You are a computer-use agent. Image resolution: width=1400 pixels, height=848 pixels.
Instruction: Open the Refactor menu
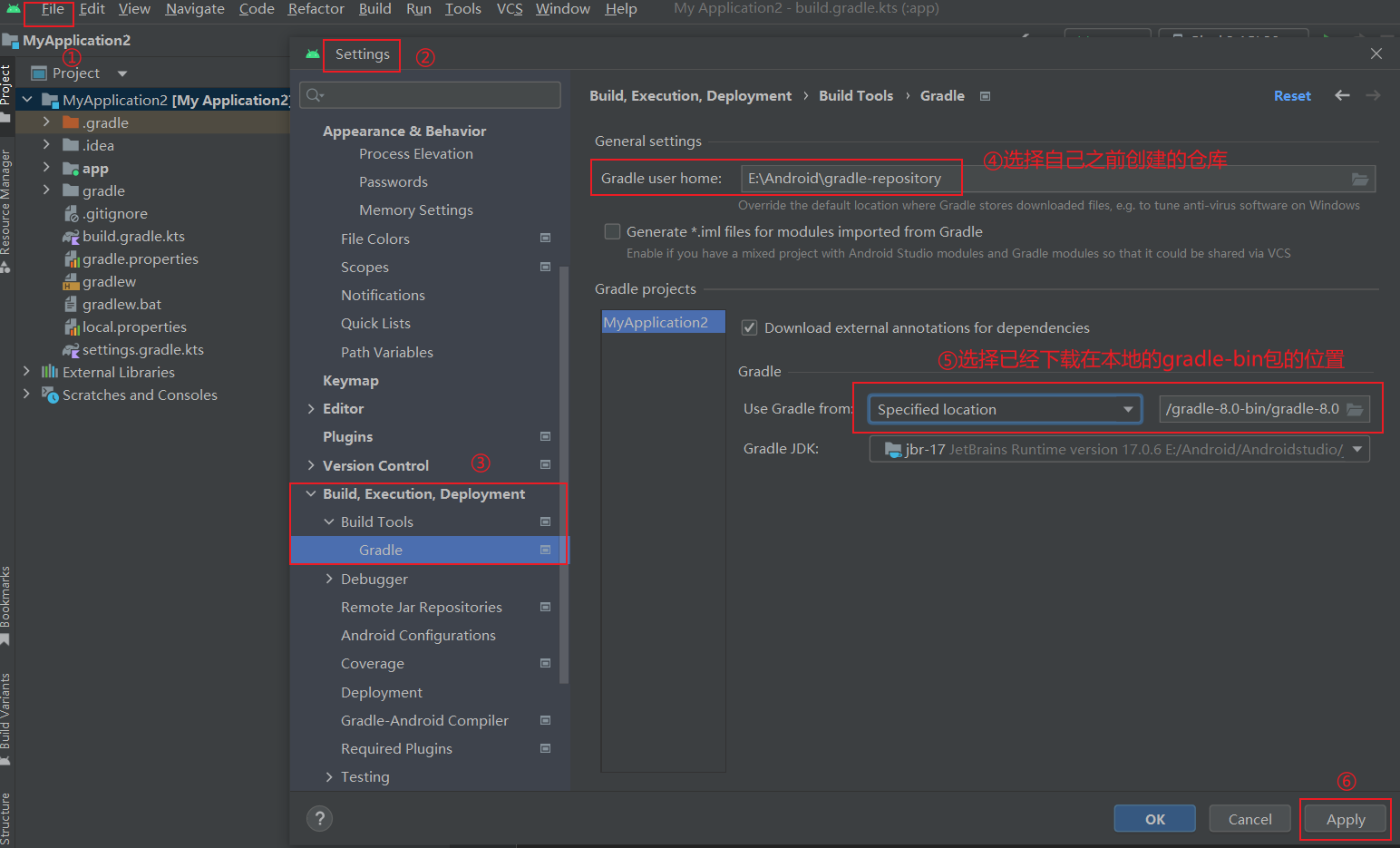(x=316, y=9)
